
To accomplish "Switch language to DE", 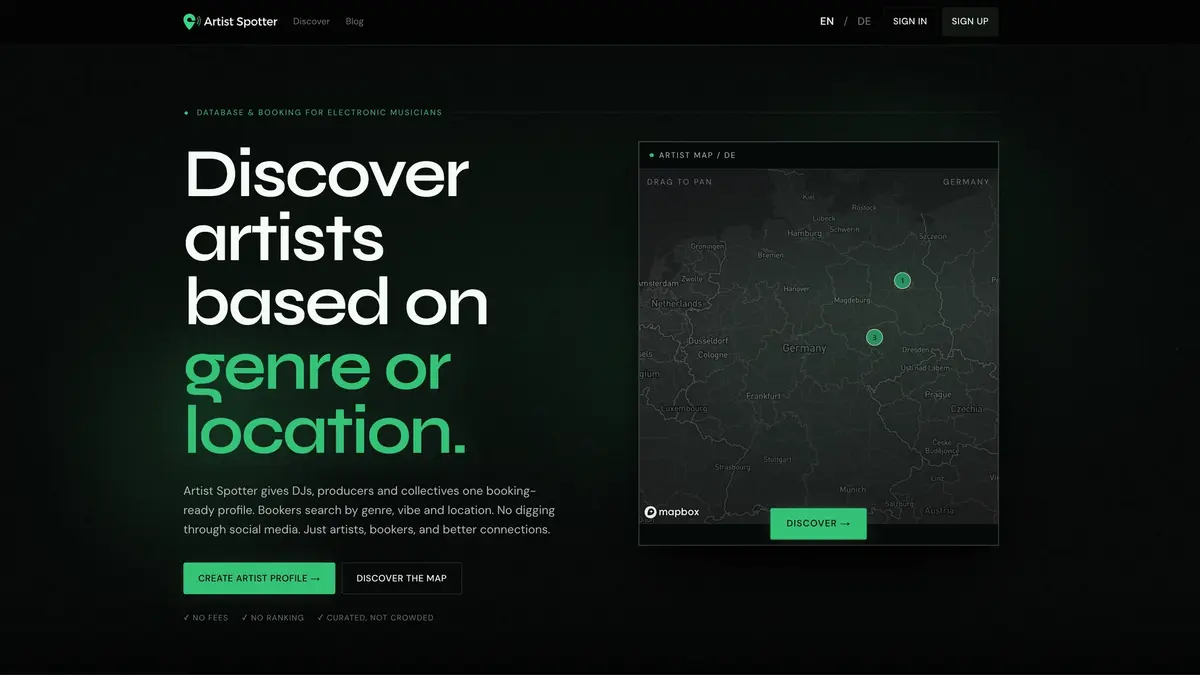I will click(x=864, y=21).
